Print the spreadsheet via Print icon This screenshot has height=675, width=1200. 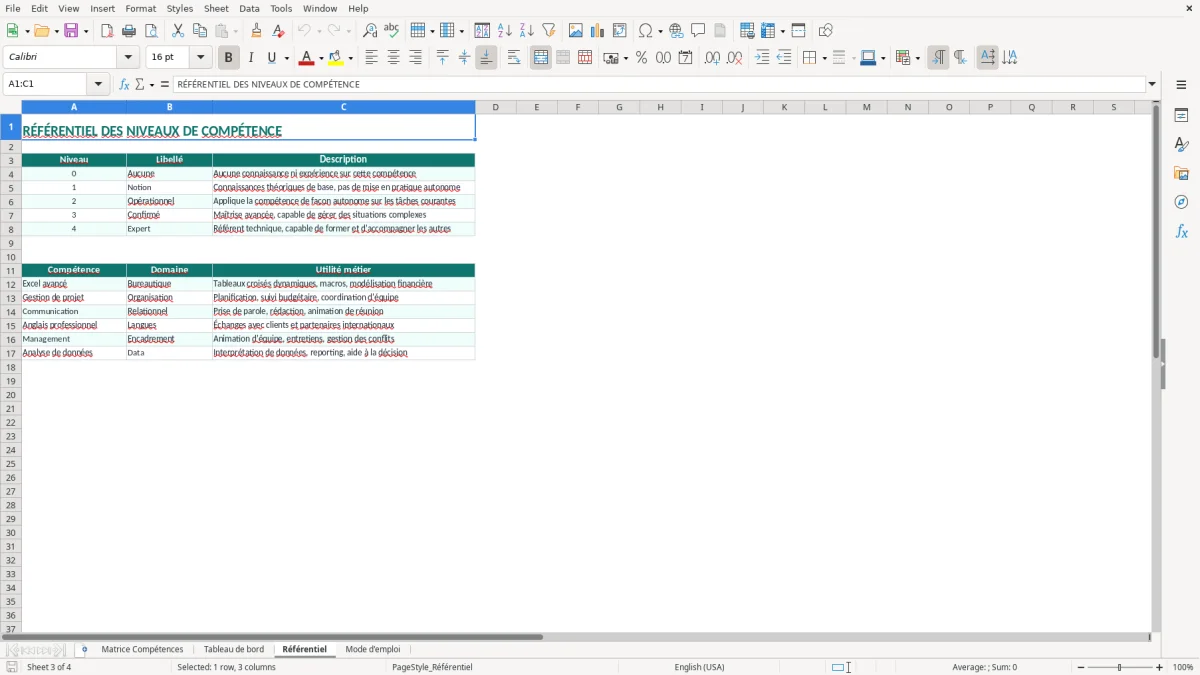(129, 31)
